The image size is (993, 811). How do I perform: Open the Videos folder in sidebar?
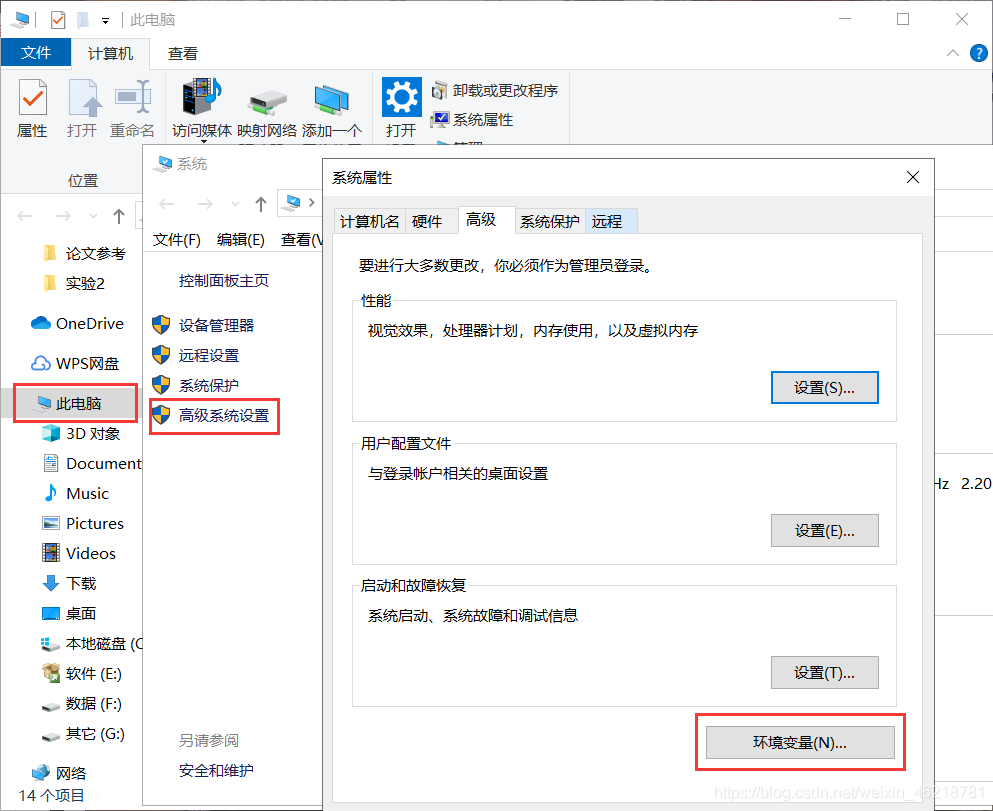(79, 553)
